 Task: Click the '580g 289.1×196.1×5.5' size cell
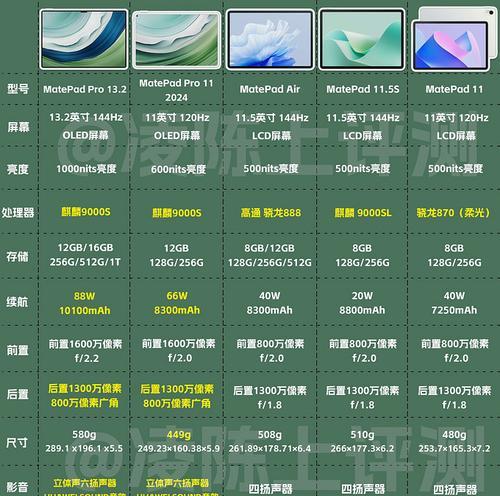coord(84,442)
